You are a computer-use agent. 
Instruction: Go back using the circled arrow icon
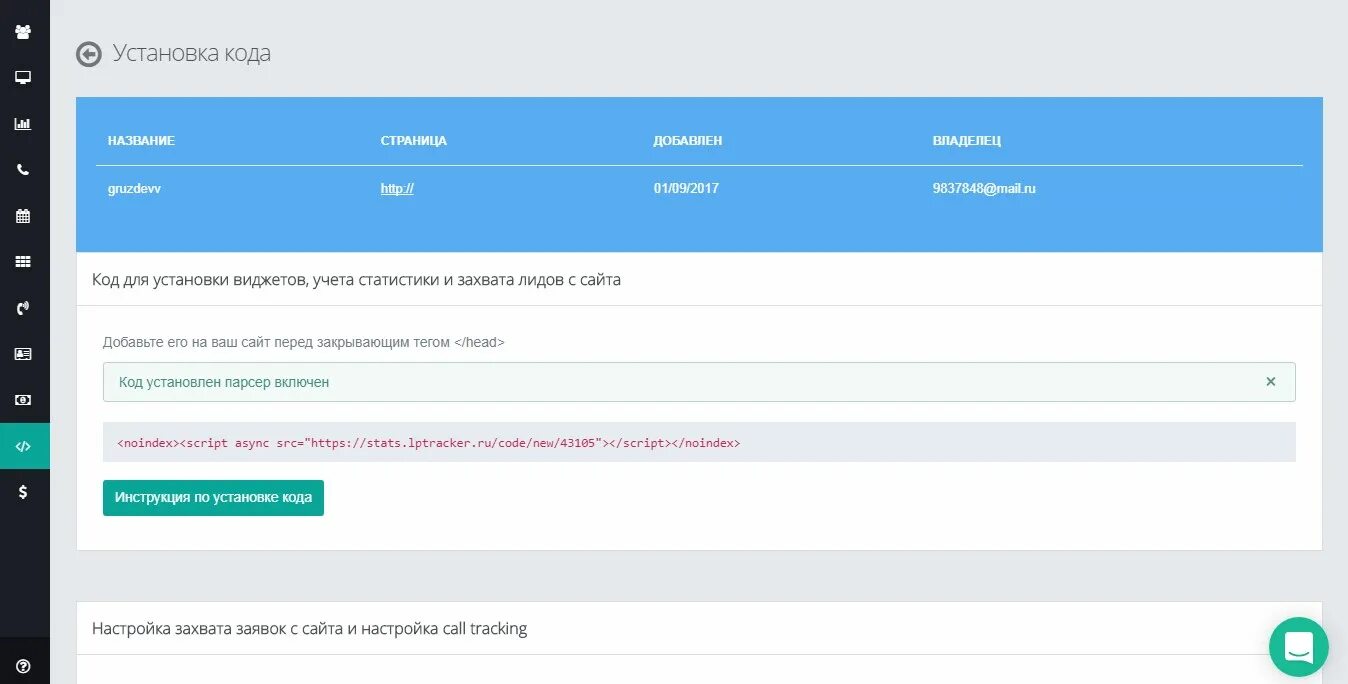(x=89, y=54)
